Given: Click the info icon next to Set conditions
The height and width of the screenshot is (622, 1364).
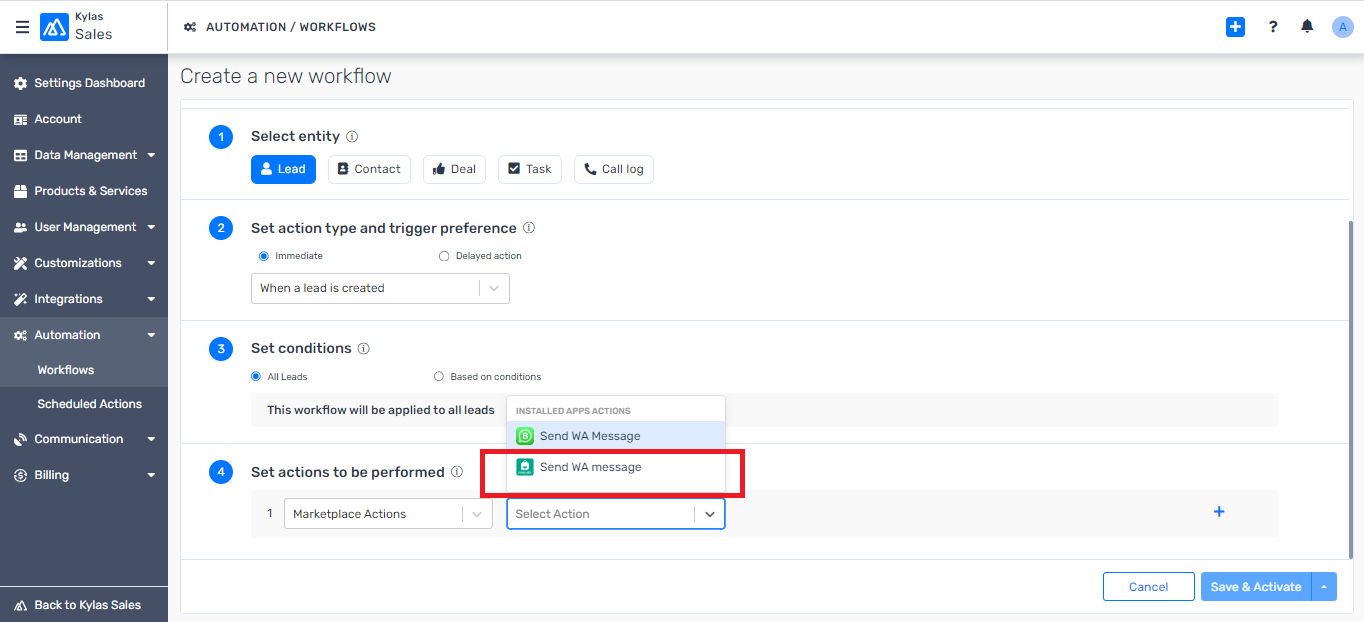Looking at the screenshot, I should coord(364,348).
